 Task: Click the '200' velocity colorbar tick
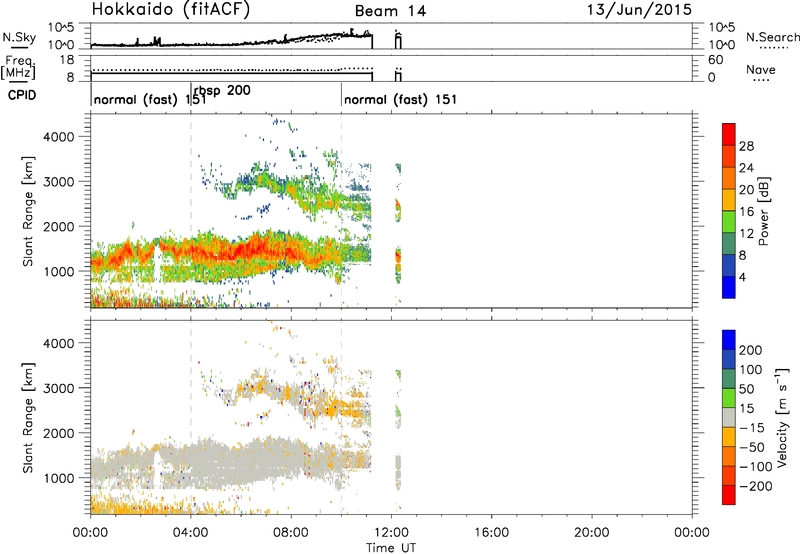click(x=751, y=350)
